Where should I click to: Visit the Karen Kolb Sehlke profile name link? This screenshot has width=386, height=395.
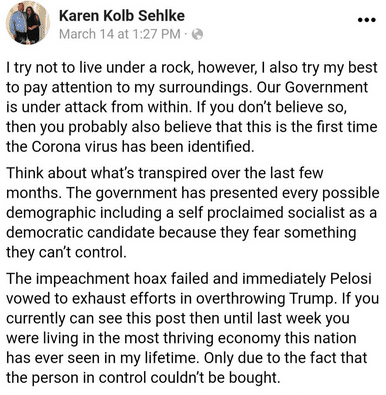[122, 16]
